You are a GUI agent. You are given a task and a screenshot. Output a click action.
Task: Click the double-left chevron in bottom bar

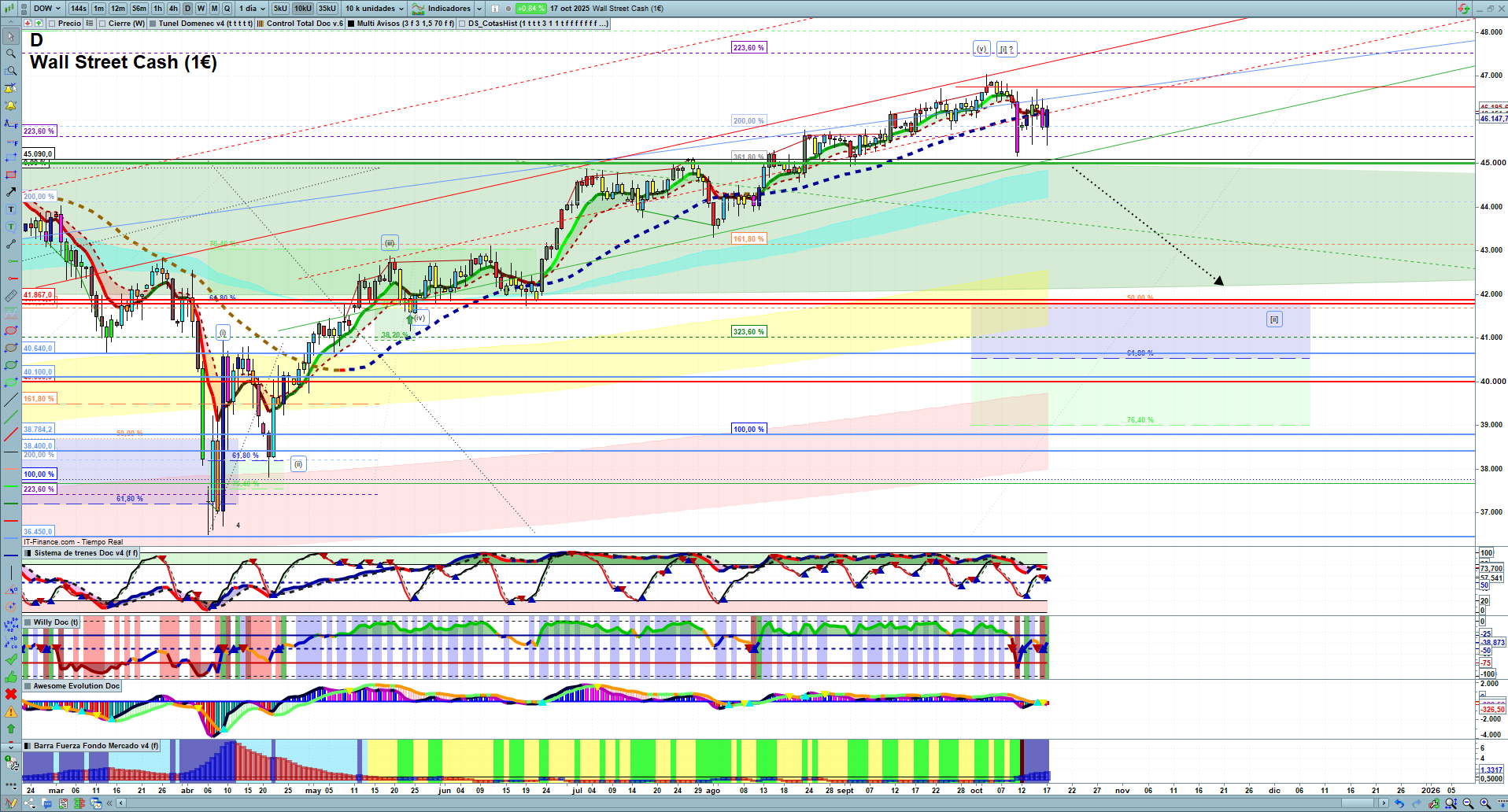pos(110,803)
